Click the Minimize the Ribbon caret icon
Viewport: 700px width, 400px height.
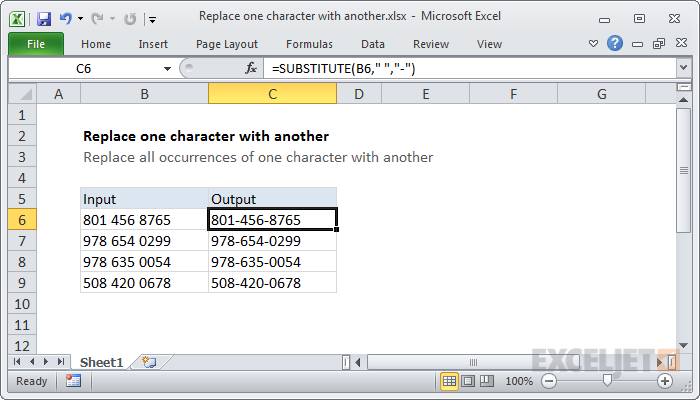pyautogui.click(x=593, y=44)
